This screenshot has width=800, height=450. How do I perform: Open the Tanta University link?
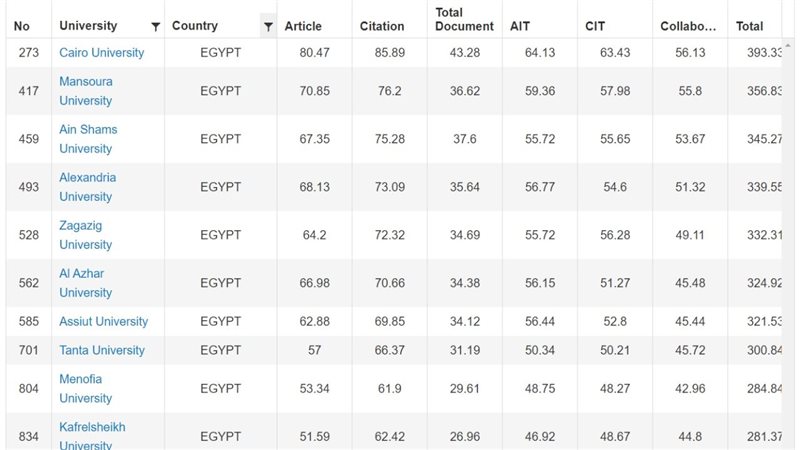101,350
